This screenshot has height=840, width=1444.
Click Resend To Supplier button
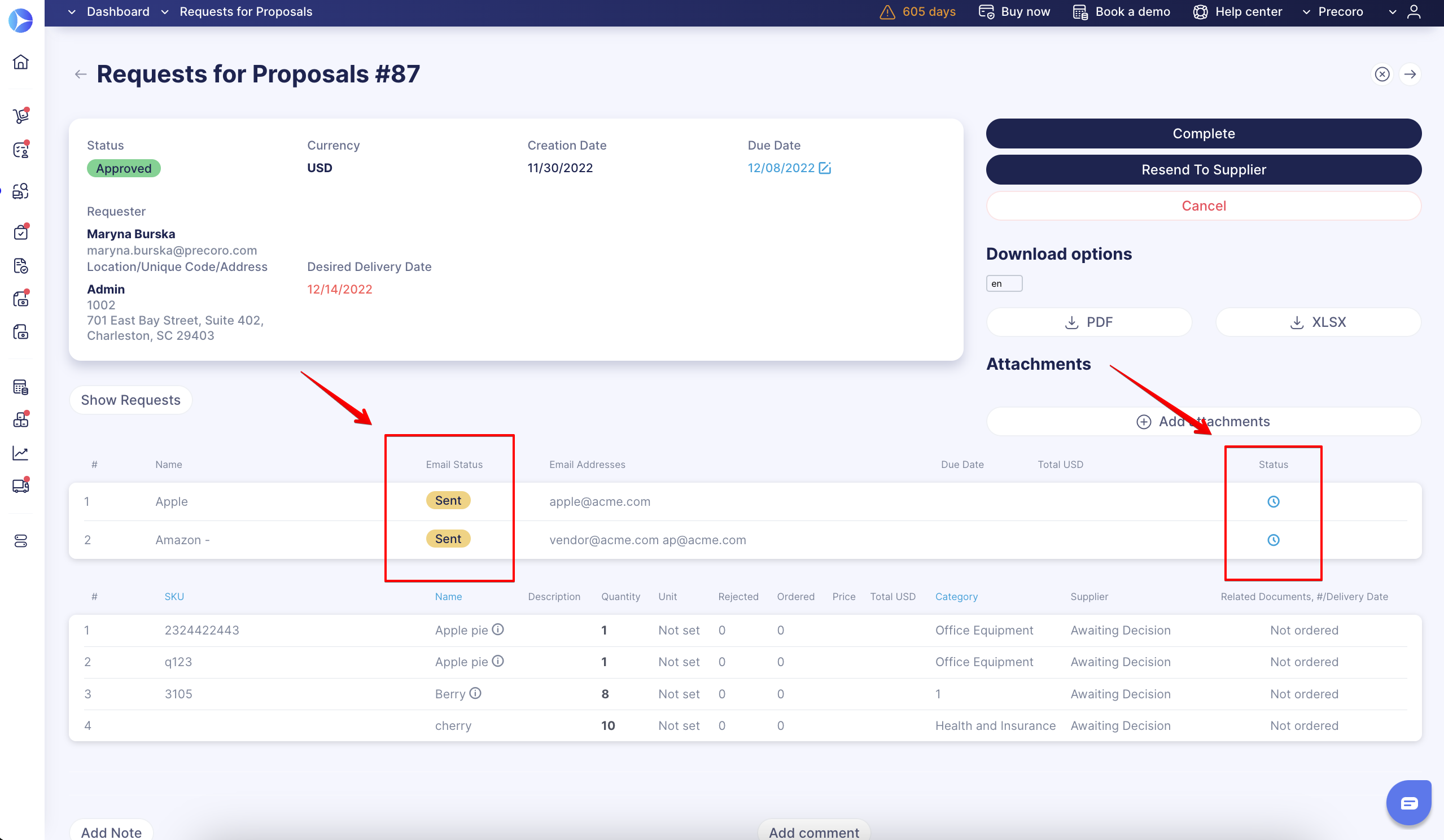[1203, 169]
